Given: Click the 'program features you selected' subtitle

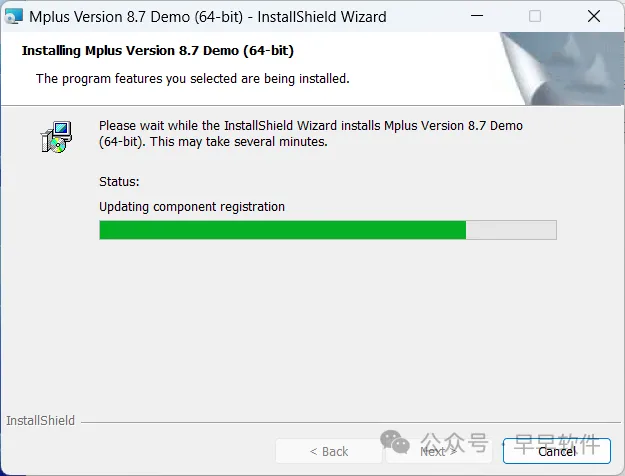Looking at the screenshot, I should tap(193, 79).
